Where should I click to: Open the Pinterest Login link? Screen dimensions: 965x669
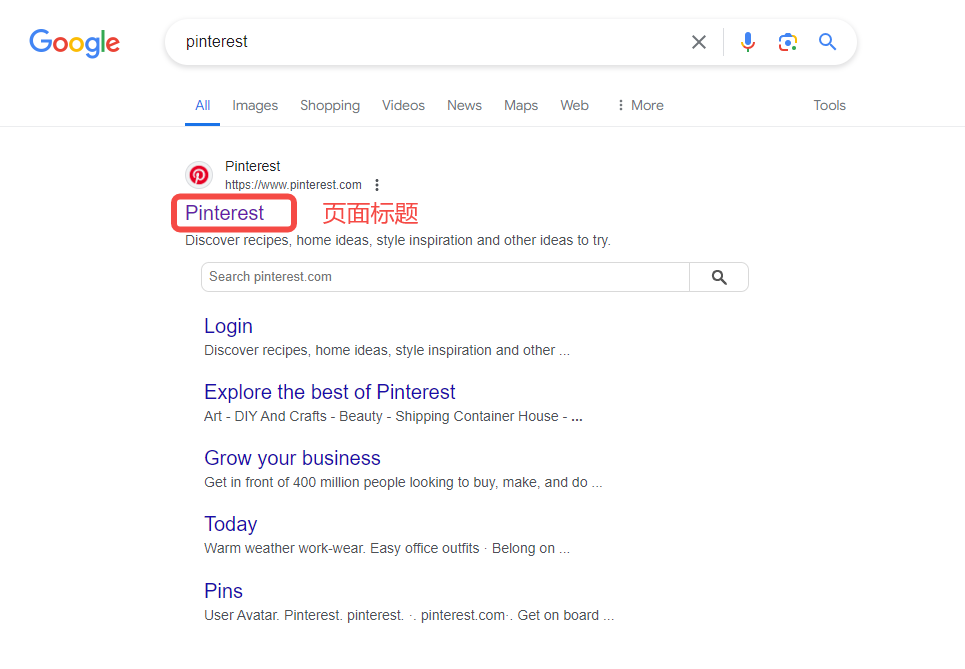tap(228, 326)
